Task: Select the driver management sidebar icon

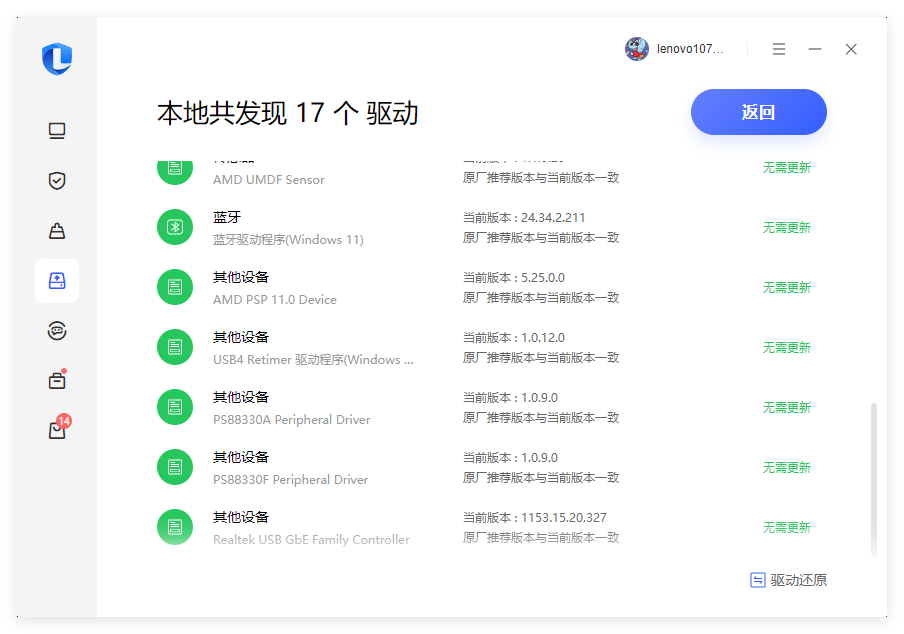Action: [x=57, y=281]
